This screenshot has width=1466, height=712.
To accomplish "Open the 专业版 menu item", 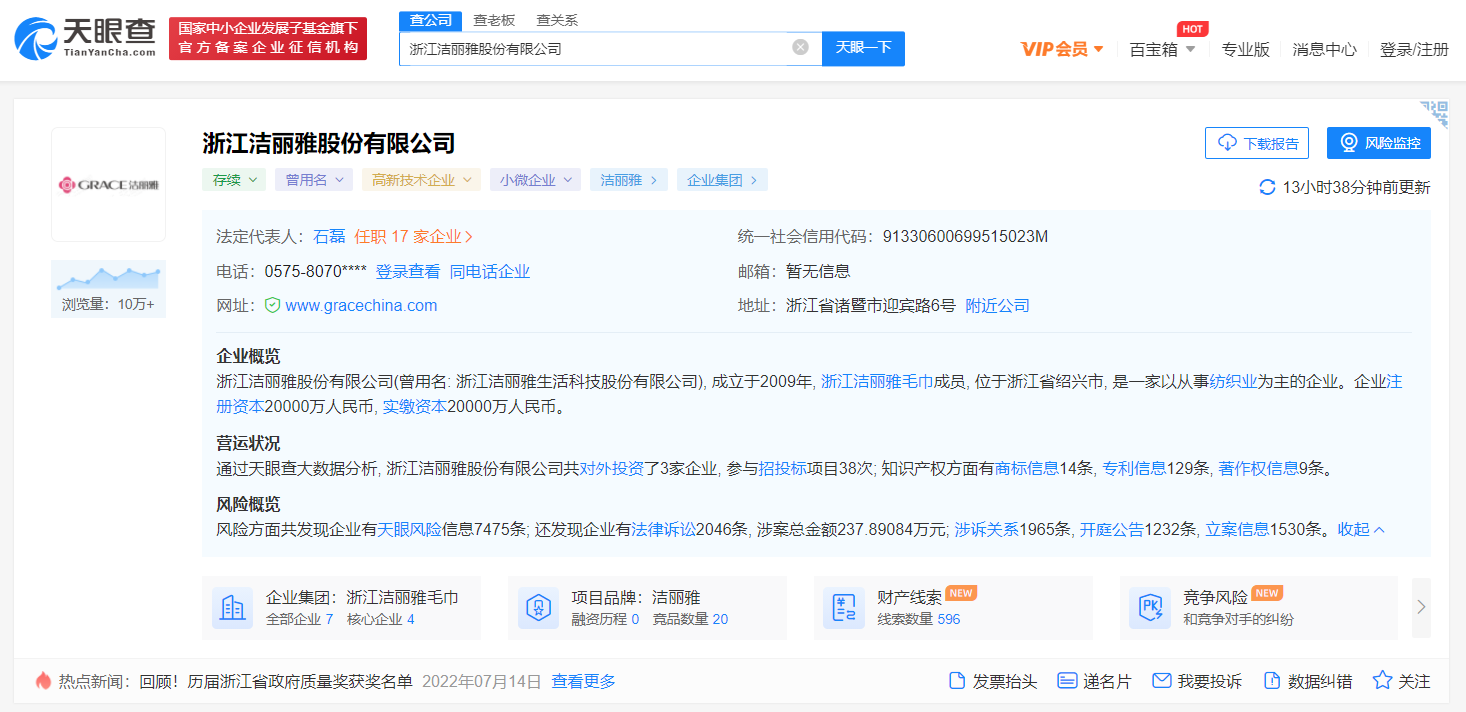I will coord(1245,49).
